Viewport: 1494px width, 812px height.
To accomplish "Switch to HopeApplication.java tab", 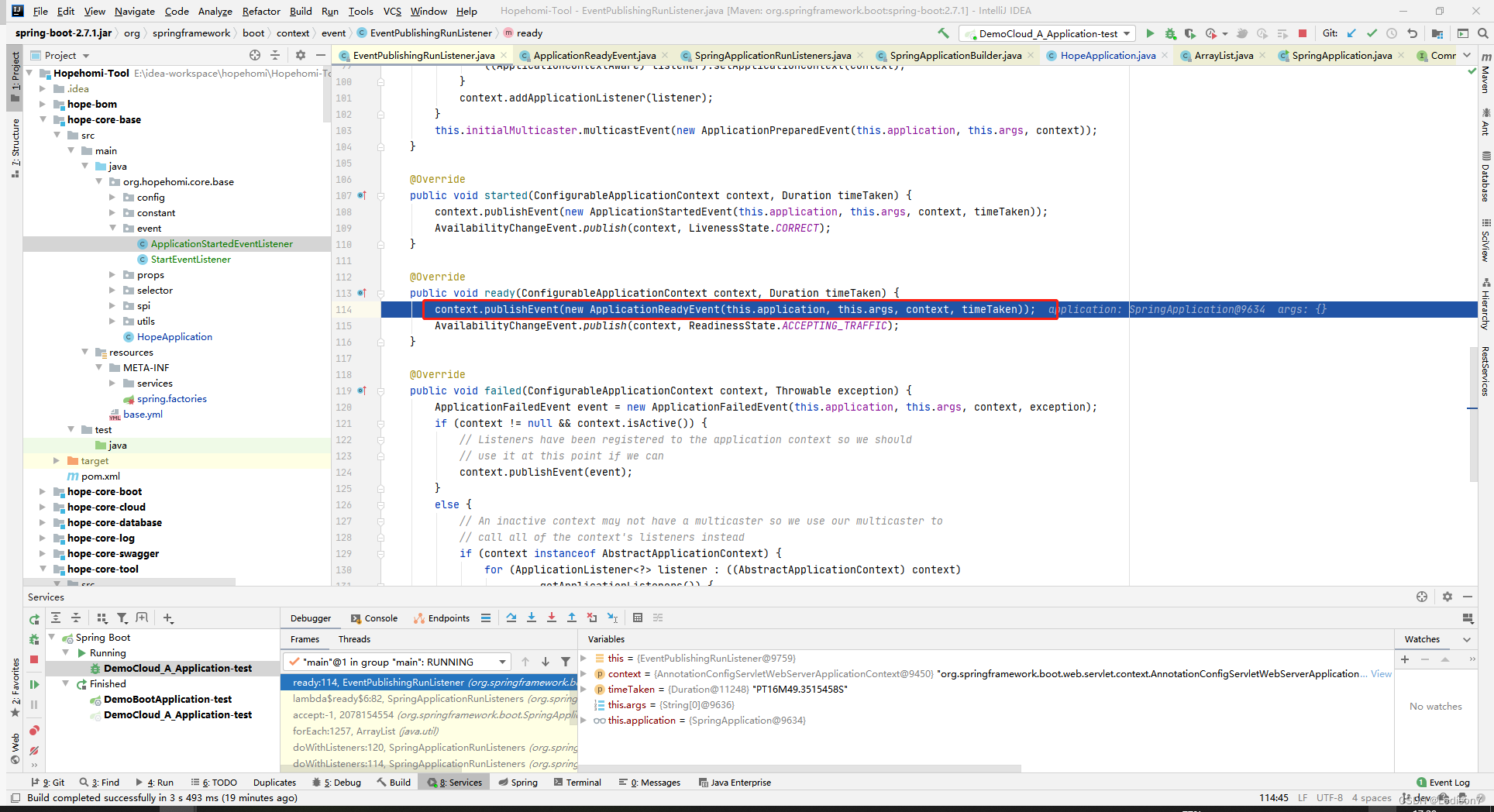I will click(x=1108, y=55).
